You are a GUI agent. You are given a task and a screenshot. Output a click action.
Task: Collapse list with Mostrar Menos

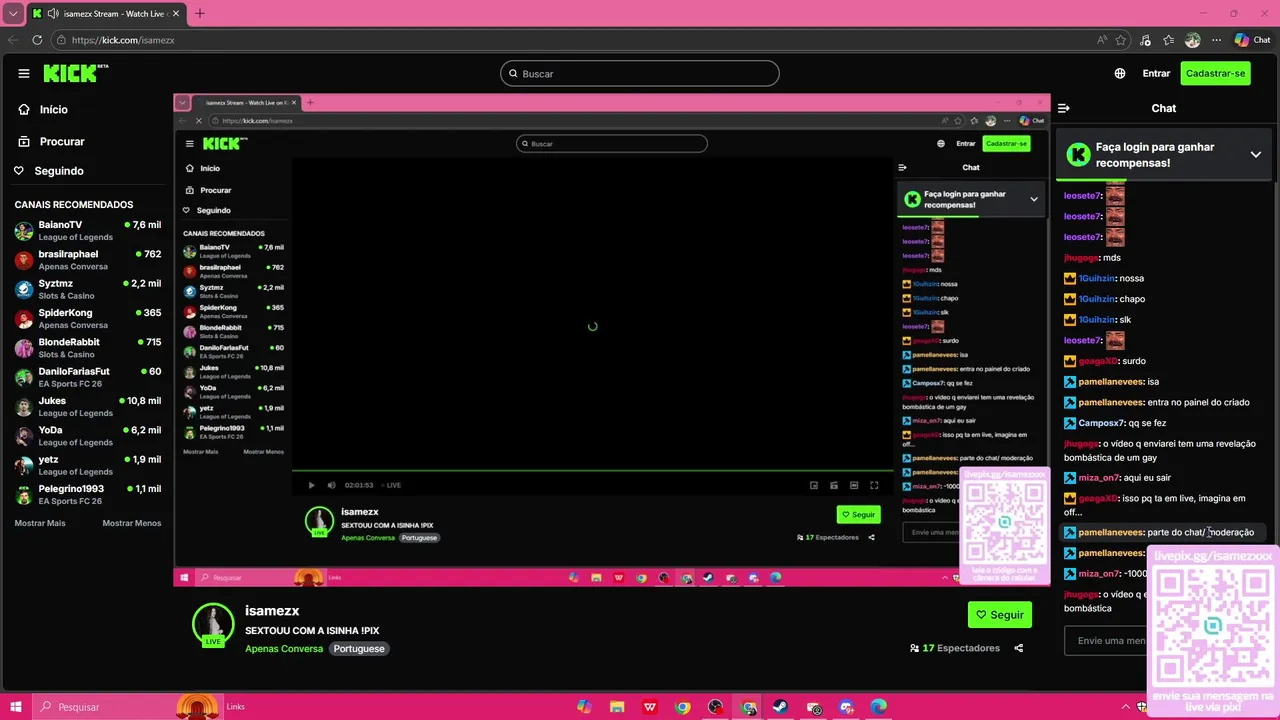[132, 523]
